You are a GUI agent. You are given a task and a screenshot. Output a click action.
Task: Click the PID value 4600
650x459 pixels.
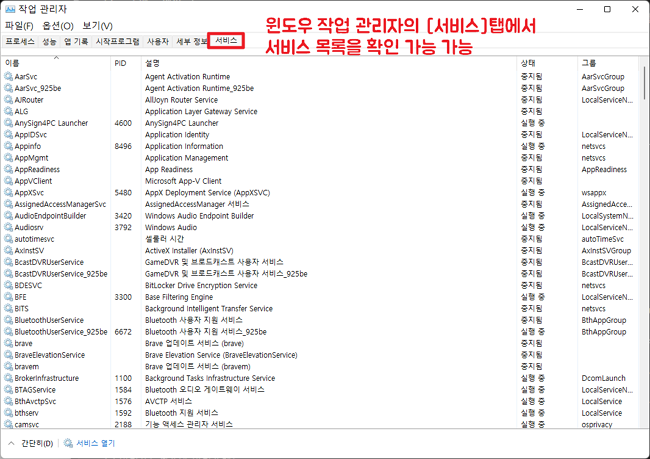coord(123,123)
